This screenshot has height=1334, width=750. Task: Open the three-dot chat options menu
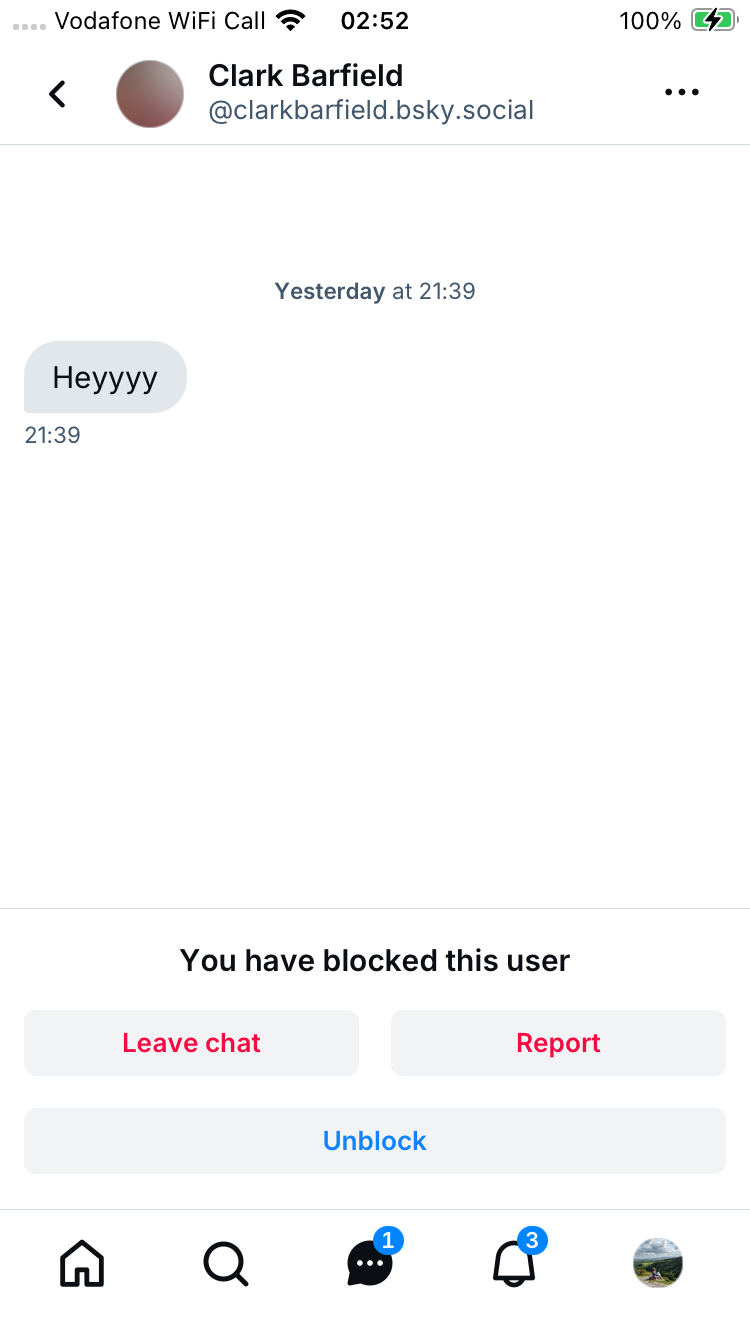click(681, 93)
